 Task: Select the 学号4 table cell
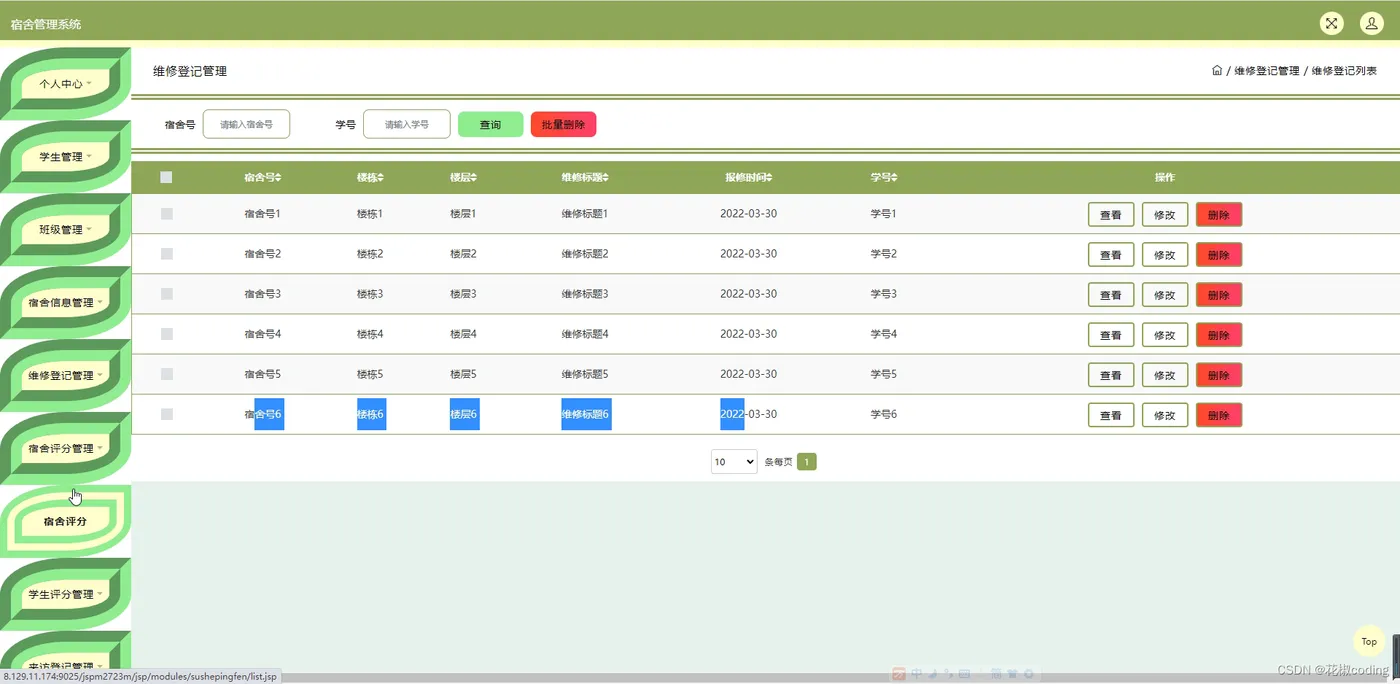(883, 334)
